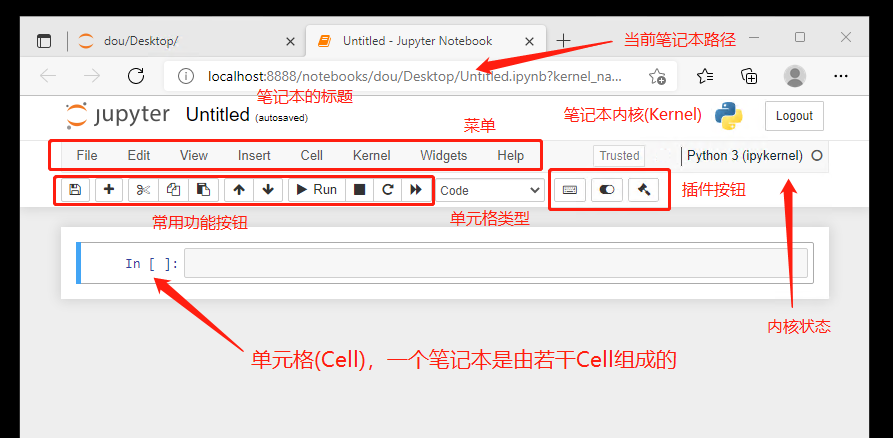Interrupt the kernel with stop icon
This screenshot has width=893, height=438.
coord(359,190)
